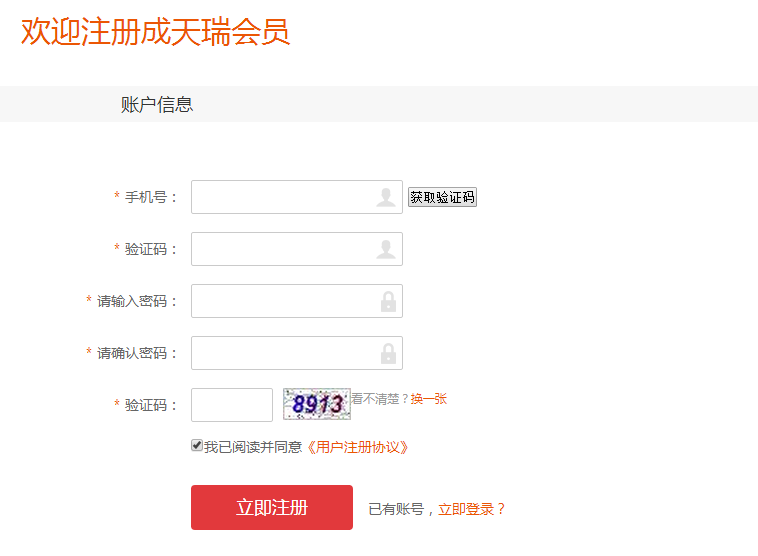Focus the SMS 验证码 input below phone field
Image resolution: width=758 pixels, height=556 pixels.
tap(297, 249)
